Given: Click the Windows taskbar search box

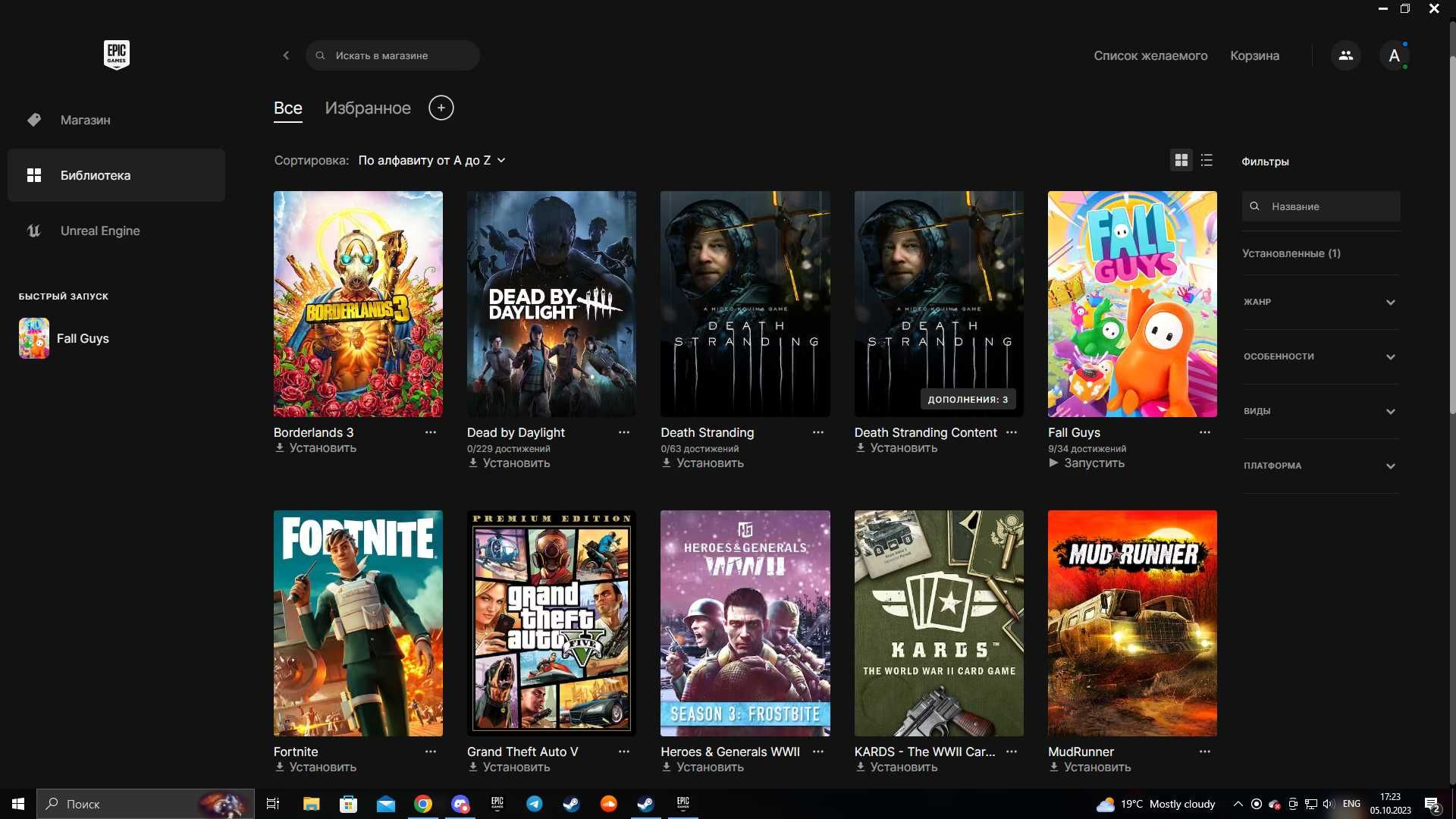Looking at the screenshot, I should [146, 804].
